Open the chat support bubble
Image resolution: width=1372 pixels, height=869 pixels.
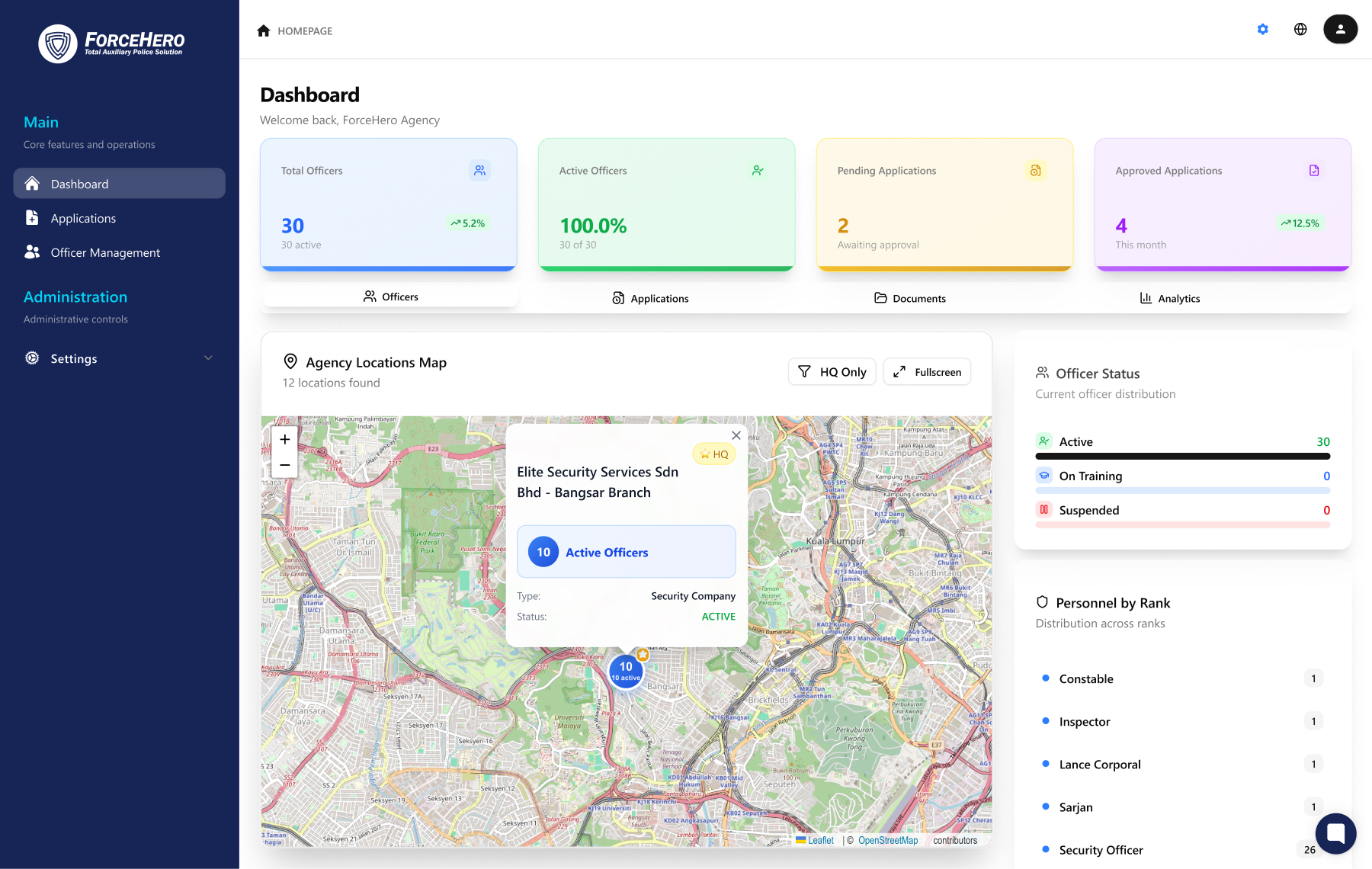pyautogui.click(x=1335, y=833)
